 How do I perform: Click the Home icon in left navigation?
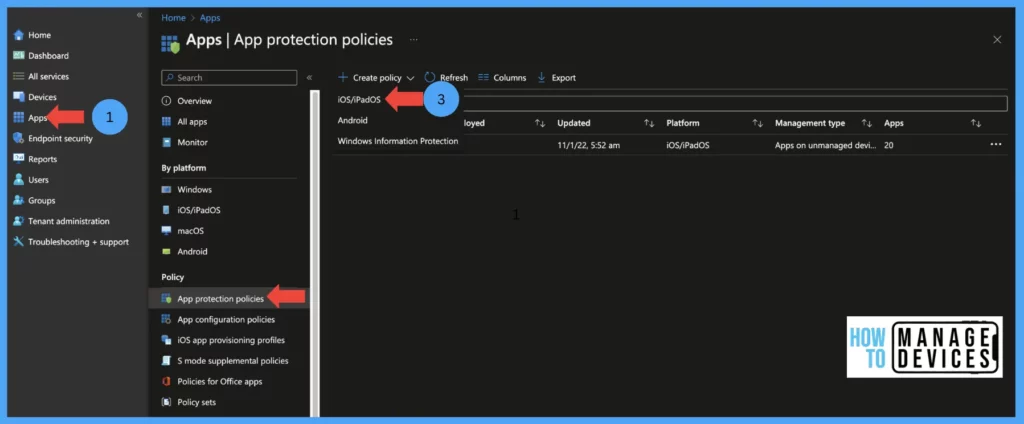(18, 35)
